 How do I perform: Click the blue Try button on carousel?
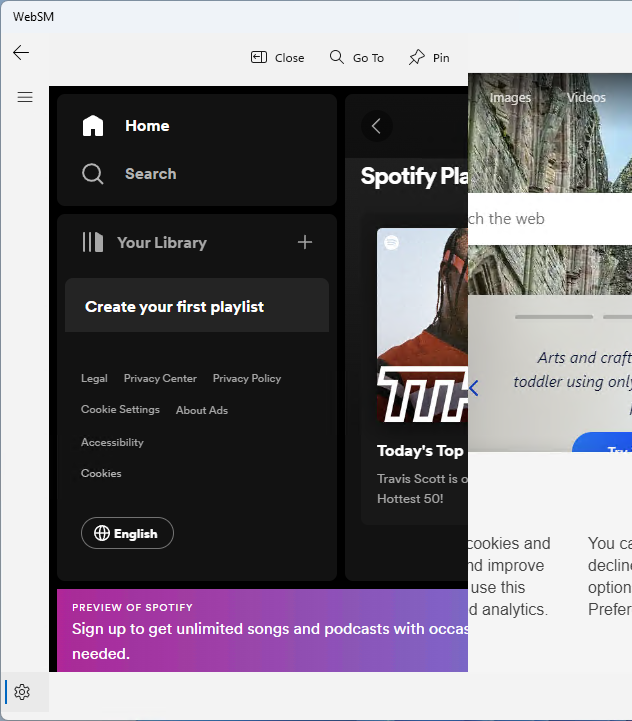click(x=602, y=442)
